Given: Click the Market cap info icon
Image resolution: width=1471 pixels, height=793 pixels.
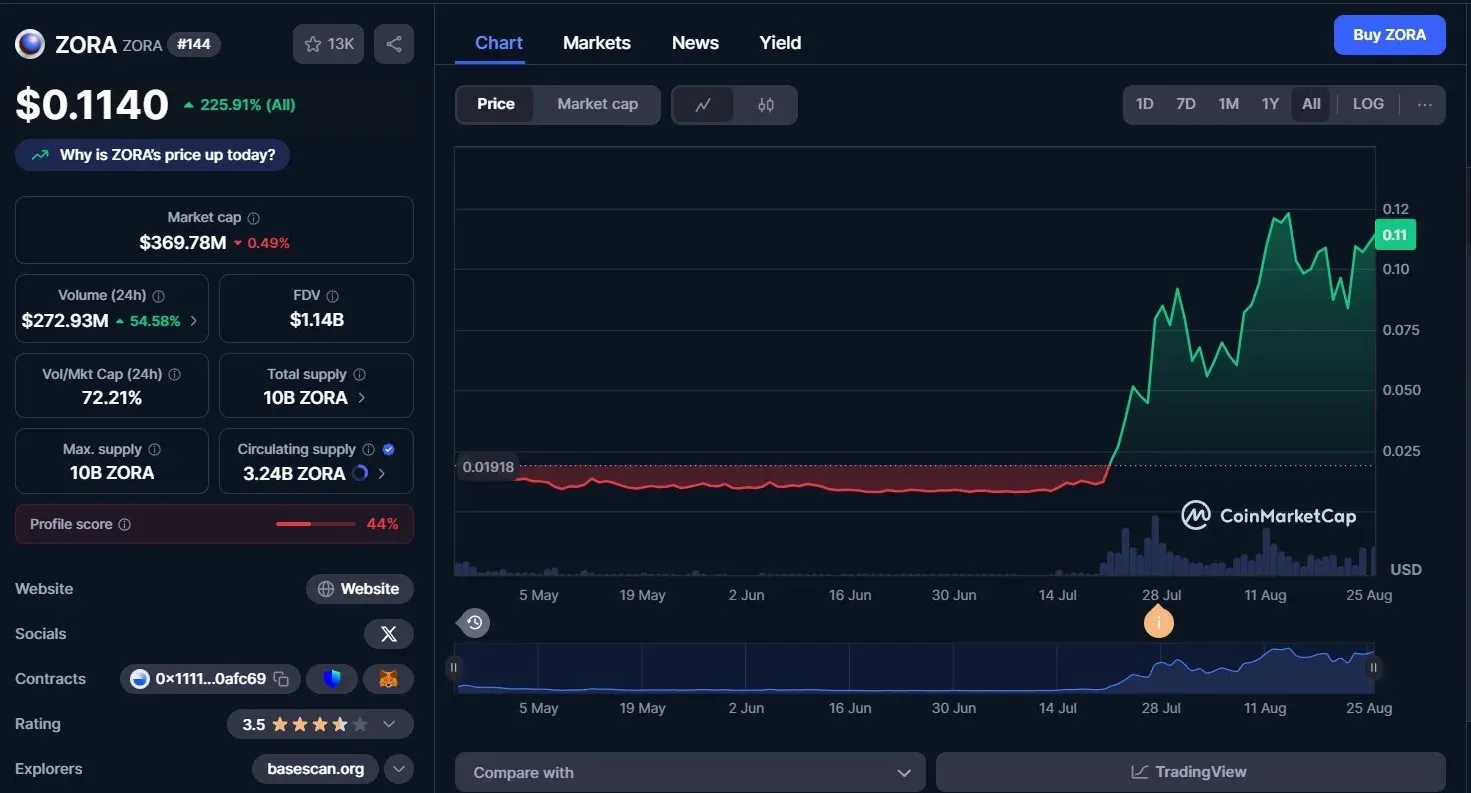Looking at the screenshot, I should click(x=253, y=218).
